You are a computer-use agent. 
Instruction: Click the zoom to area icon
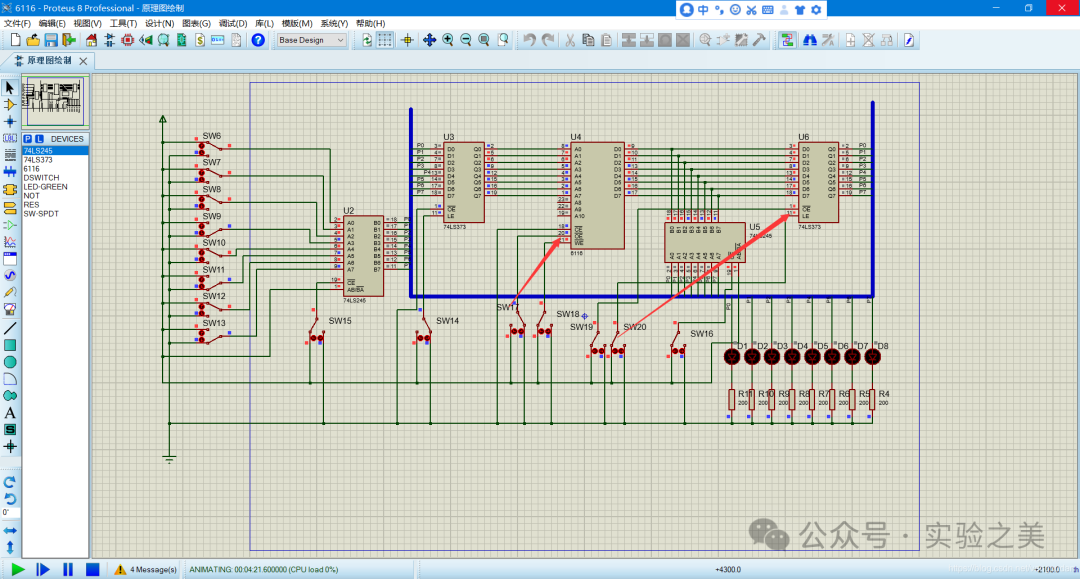[x=503, y=41]
